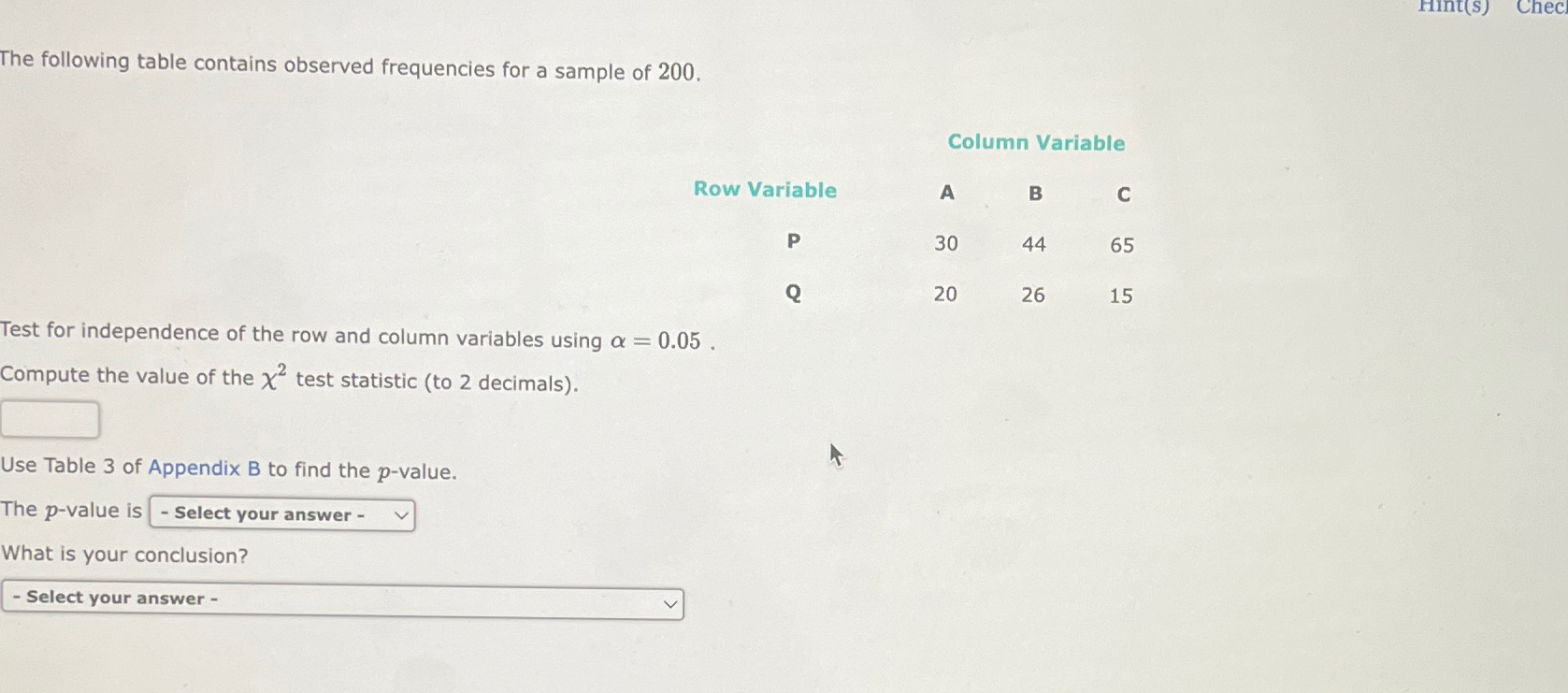
Task: Select row label Q in the table
Action: pos(792,292)
